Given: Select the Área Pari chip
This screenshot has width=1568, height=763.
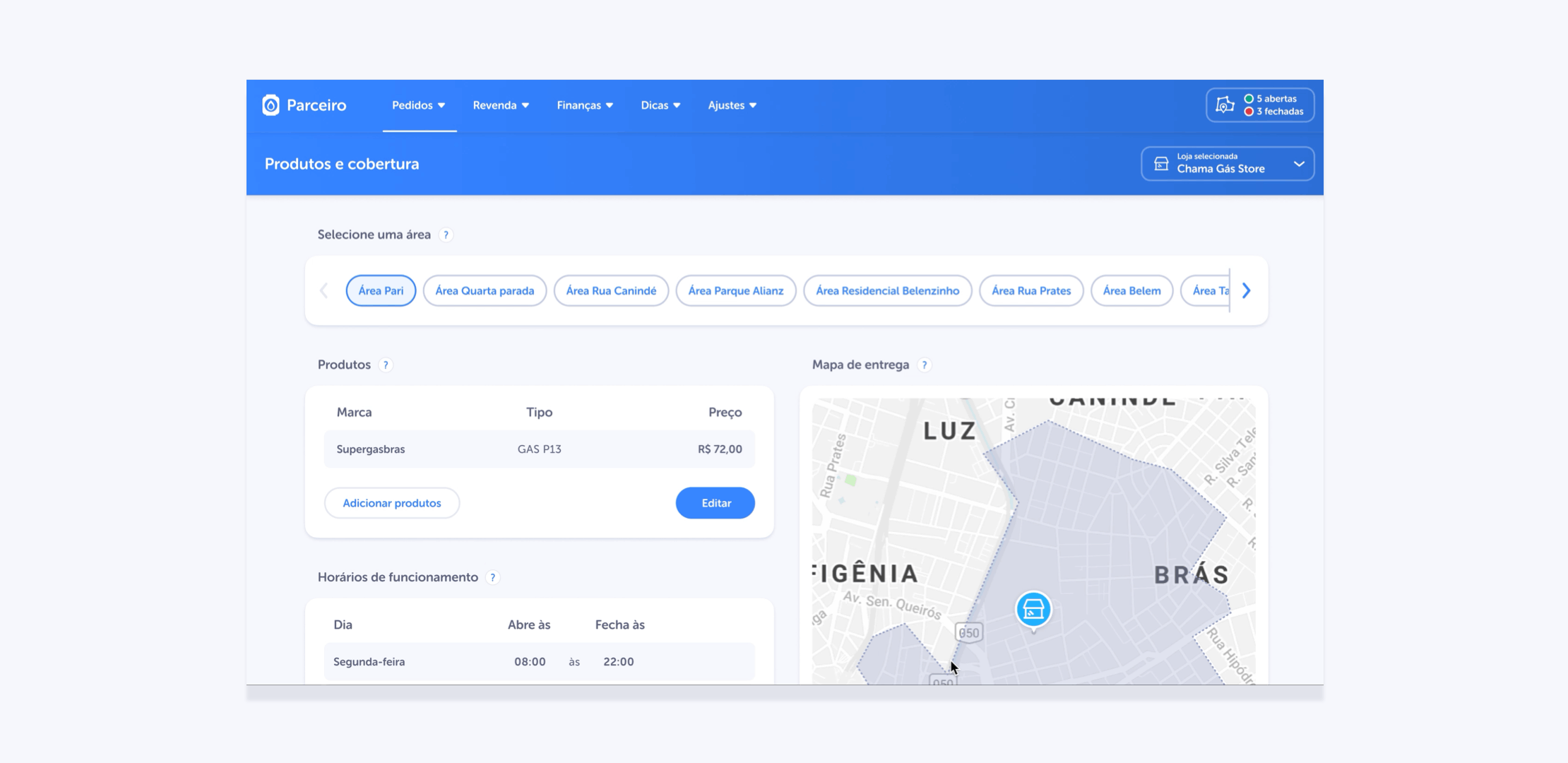Looking at the screenshot, I should click(x=381, y=290).
